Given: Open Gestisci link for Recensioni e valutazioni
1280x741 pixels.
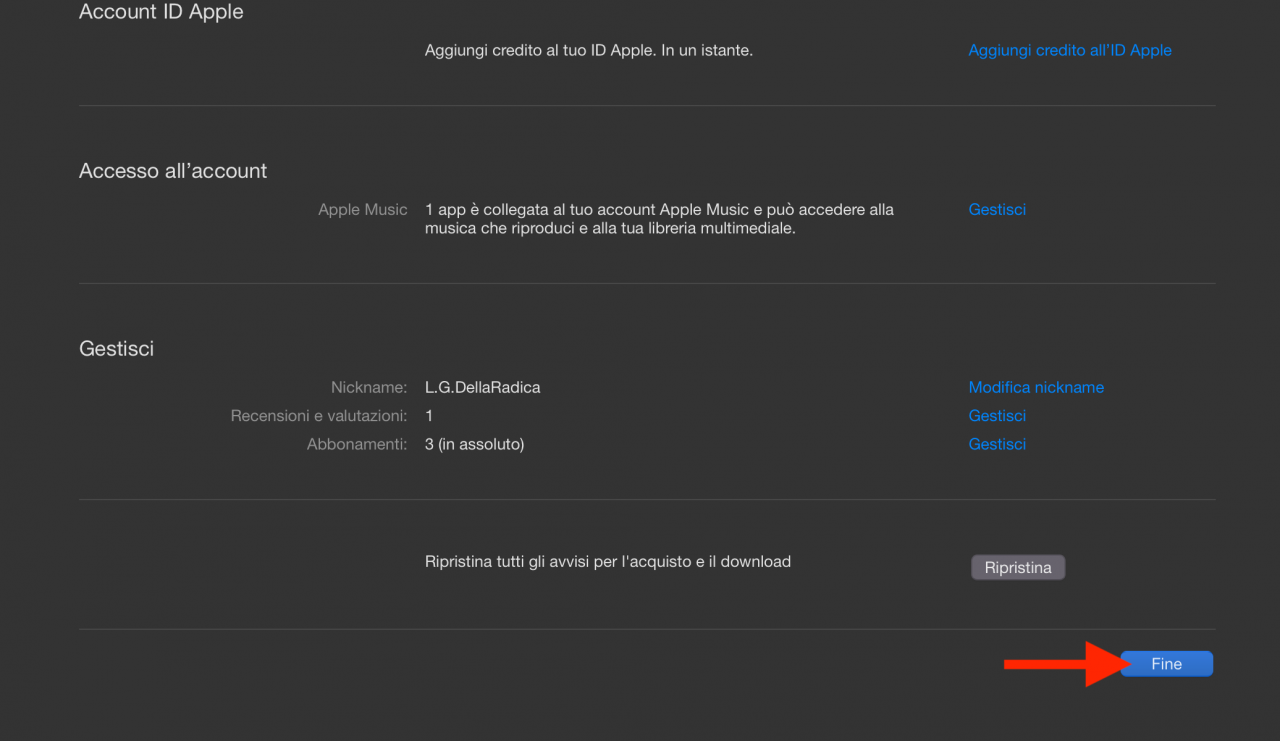Looking at the screenshot, I should coord(997,416).
